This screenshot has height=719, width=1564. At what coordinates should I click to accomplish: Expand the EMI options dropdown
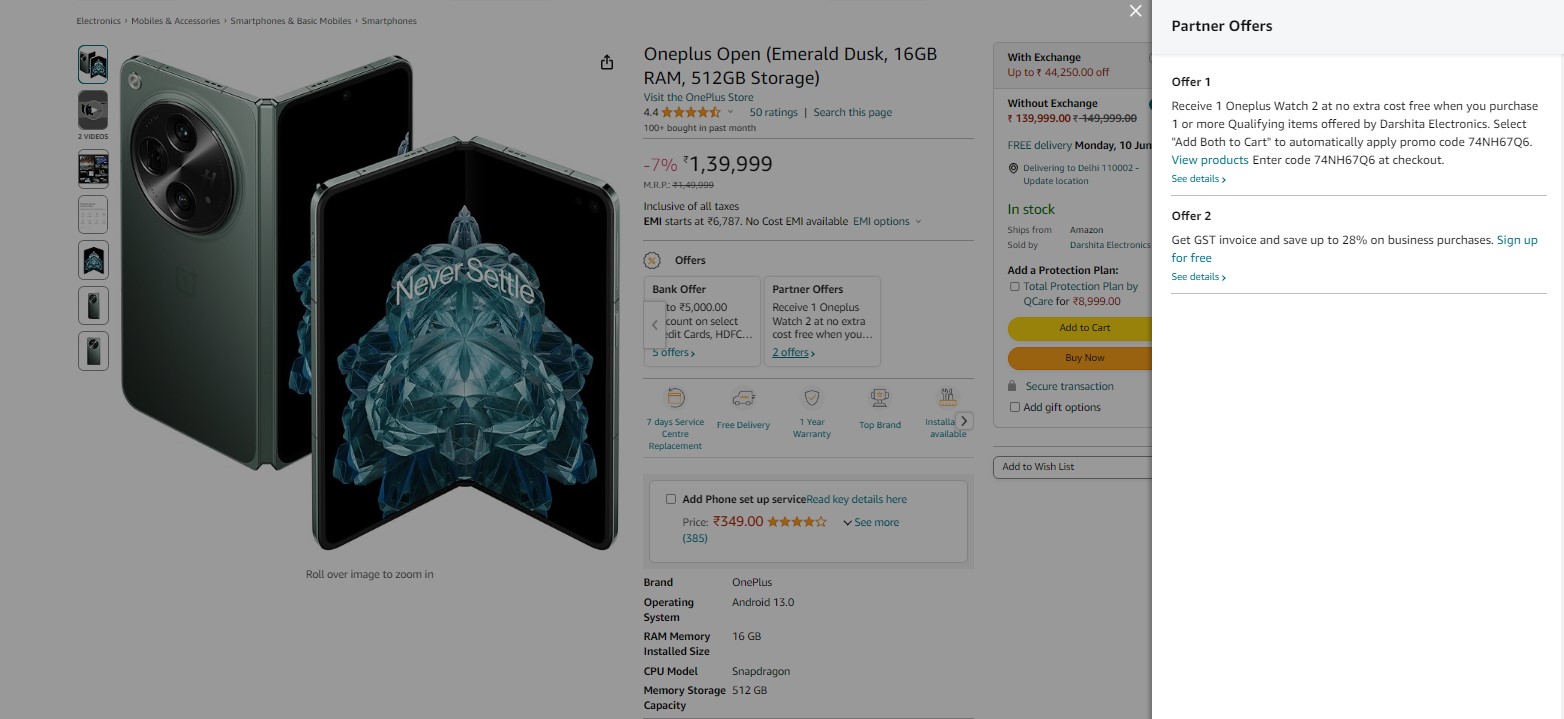tap(887, 221)
